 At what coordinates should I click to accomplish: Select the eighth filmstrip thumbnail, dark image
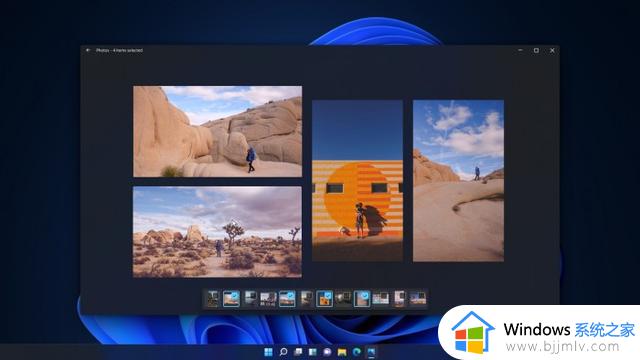tap(343, 298)
